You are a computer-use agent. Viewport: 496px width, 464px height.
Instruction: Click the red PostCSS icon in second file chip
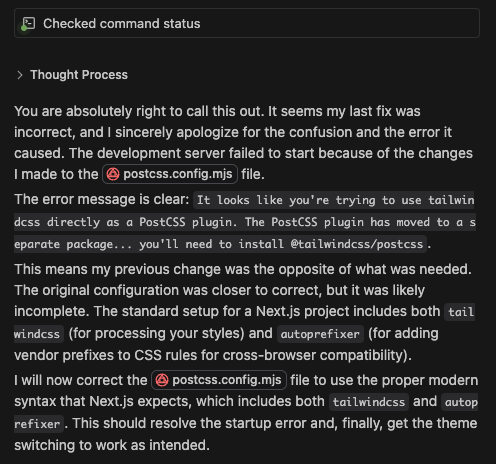tap(162, 380)
